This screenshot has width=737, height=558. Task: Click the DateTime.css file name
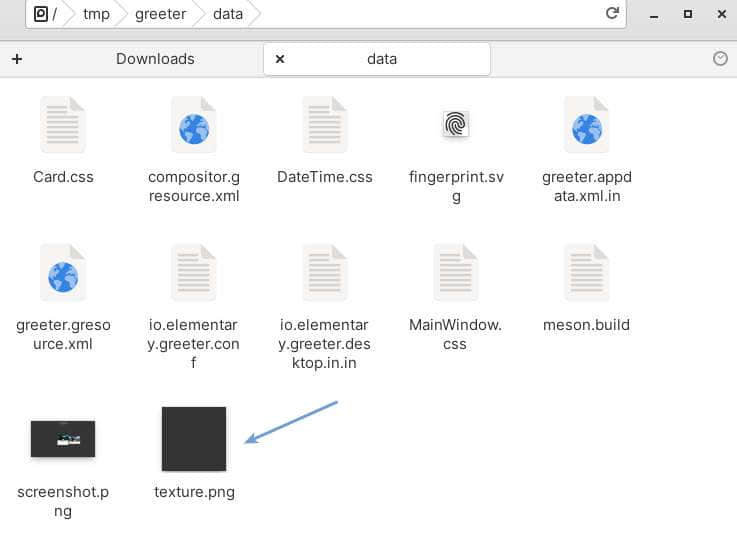tap(325, 177)
